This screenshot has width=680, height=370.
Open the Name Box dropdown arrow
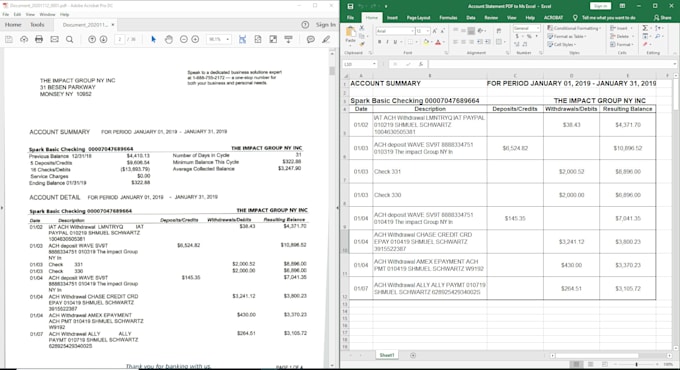click(x=374, y=64)
